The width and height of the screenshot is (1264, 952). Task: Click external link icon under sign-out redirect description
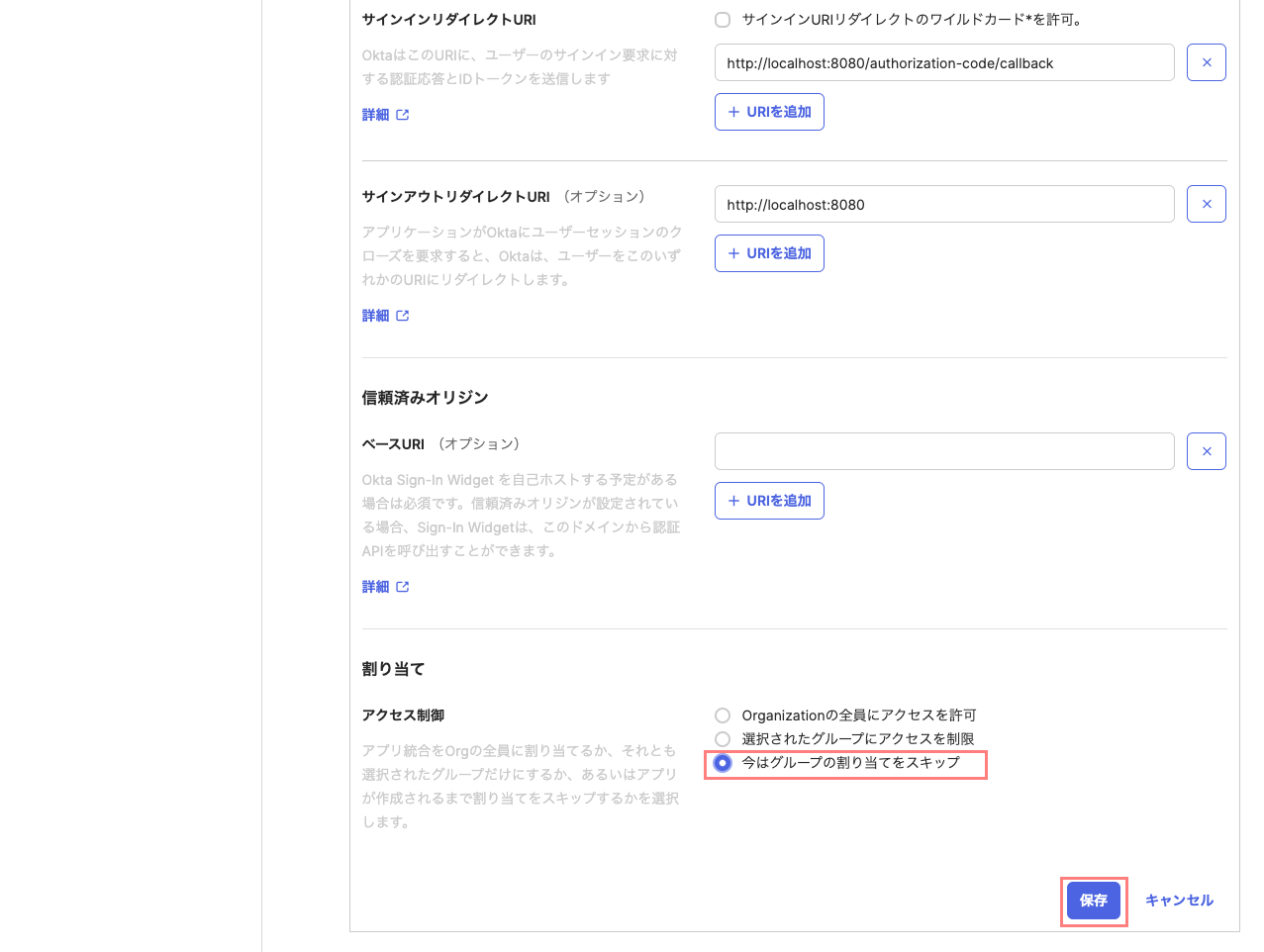tap(403, 316)
